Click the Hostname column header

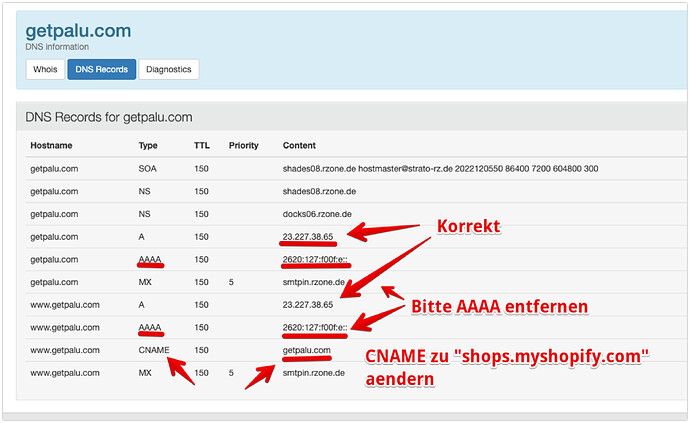click(x=51, y=146)
